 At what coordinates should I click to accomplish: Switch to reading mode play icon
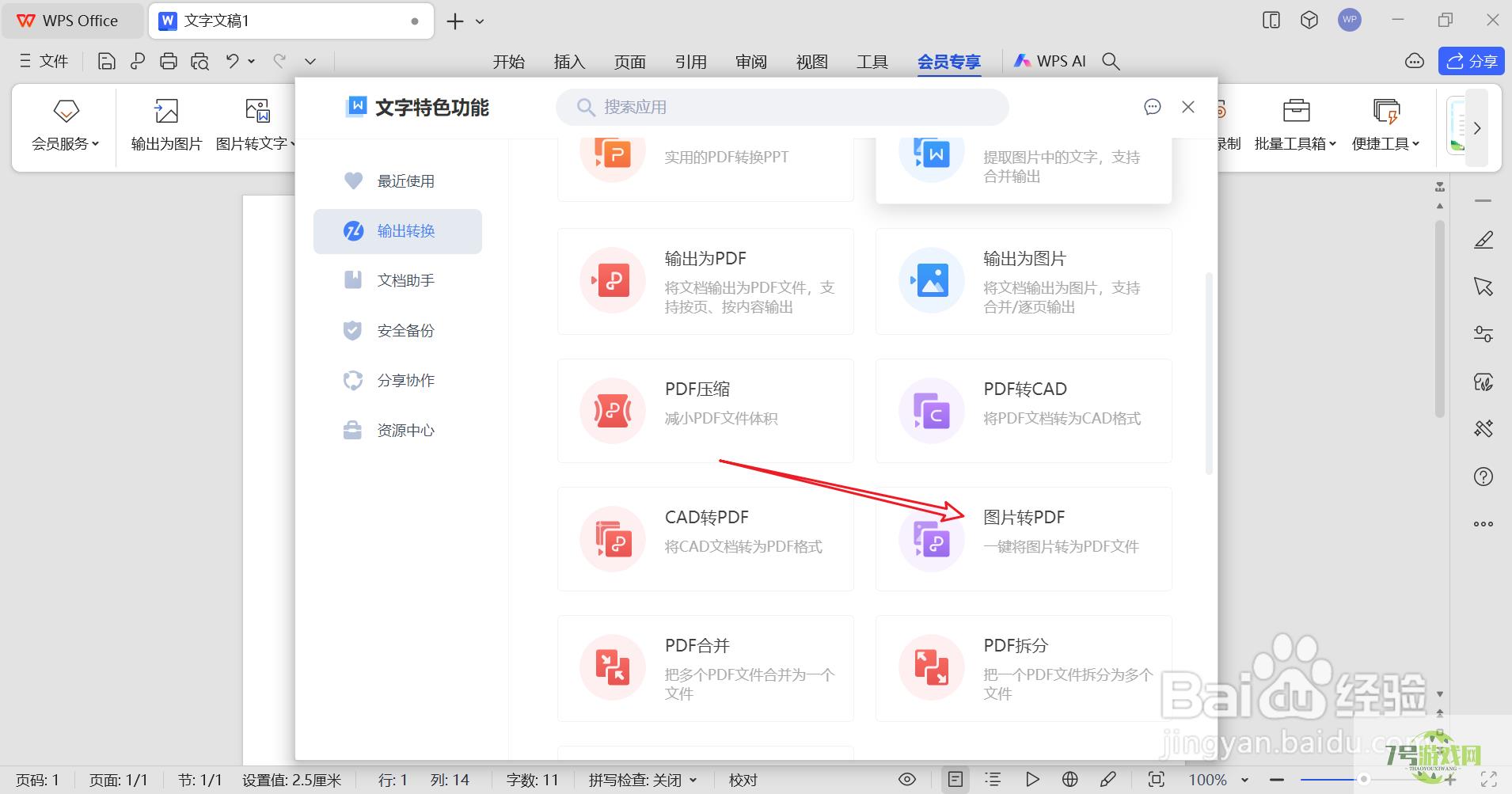(1031, 779)
